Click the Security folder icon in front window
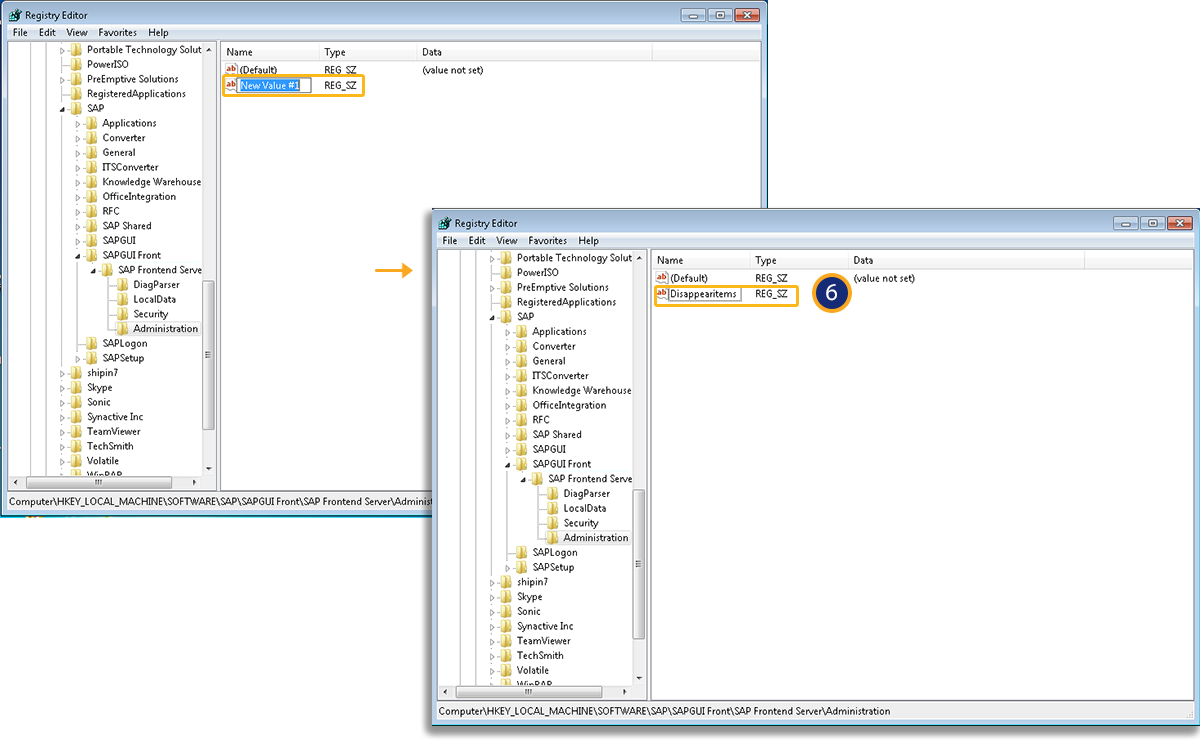The height and width of the screenshot is (747, 1200). pos(553,523)
